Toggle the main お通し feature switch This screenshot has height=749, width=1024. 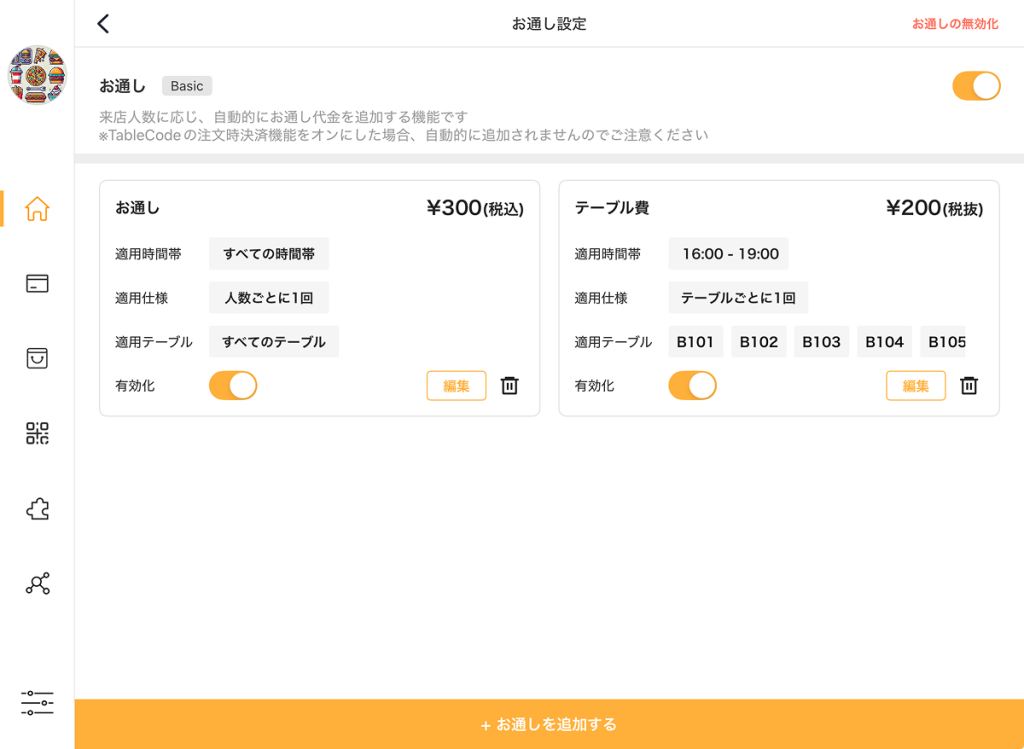click(x=976, y=86)
